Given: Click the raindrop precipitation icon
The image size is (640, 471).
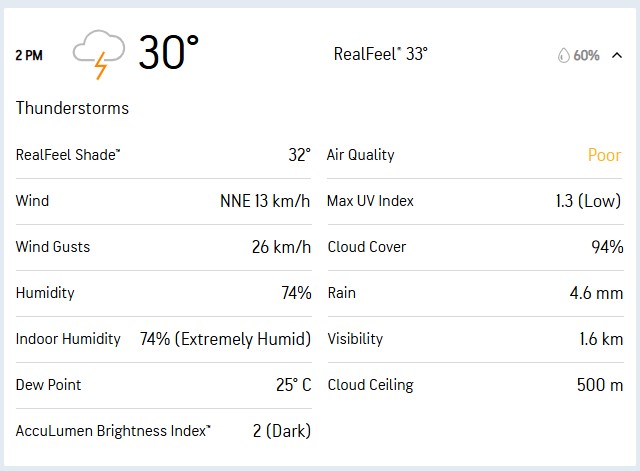Looking at the screenshot, I should pyautogui.click(x=563, y=55).
